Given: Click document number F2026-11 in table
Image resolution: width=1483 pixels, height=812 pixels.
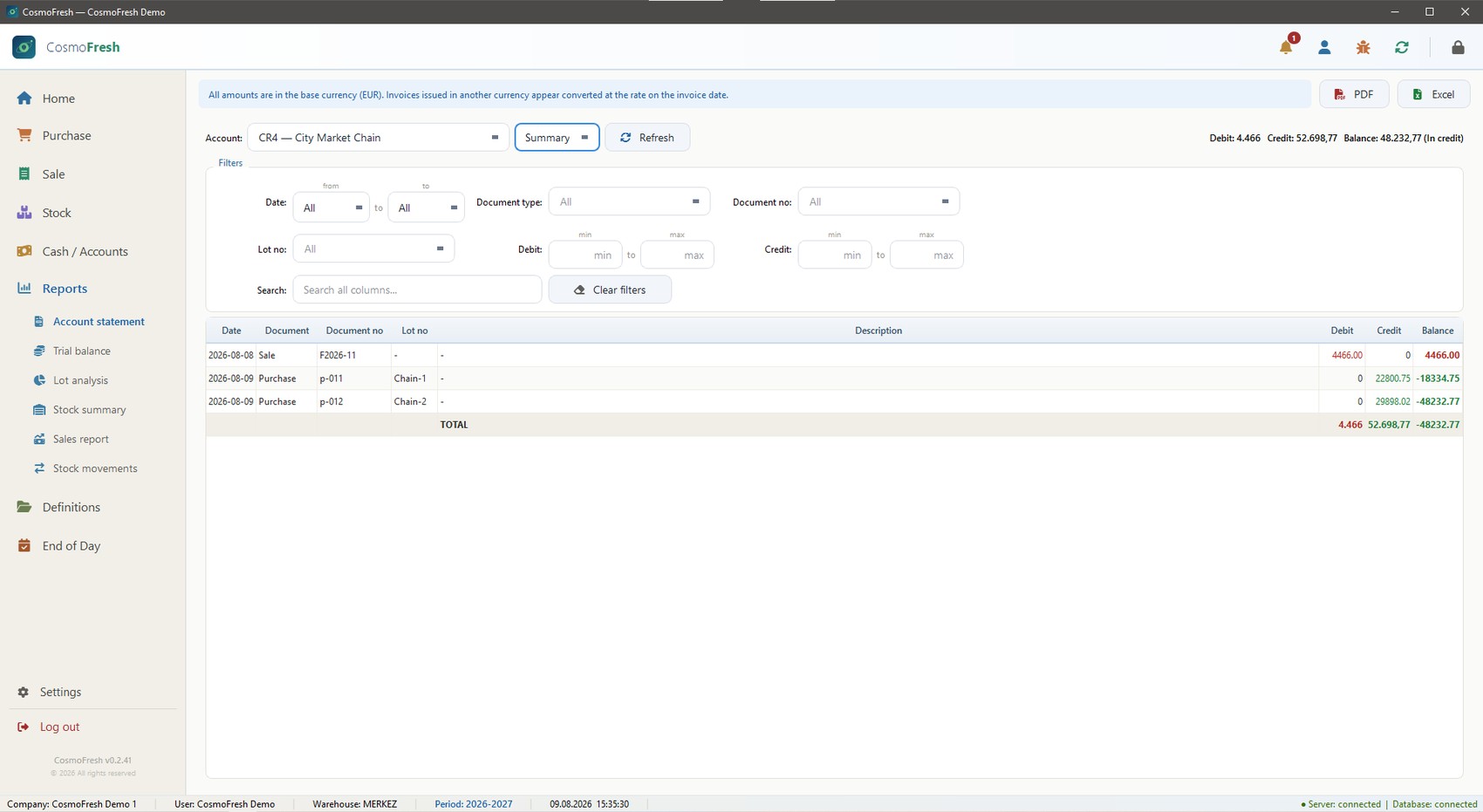Looking at the screenshot, I should pyautogui.click(x=338, y=355).
